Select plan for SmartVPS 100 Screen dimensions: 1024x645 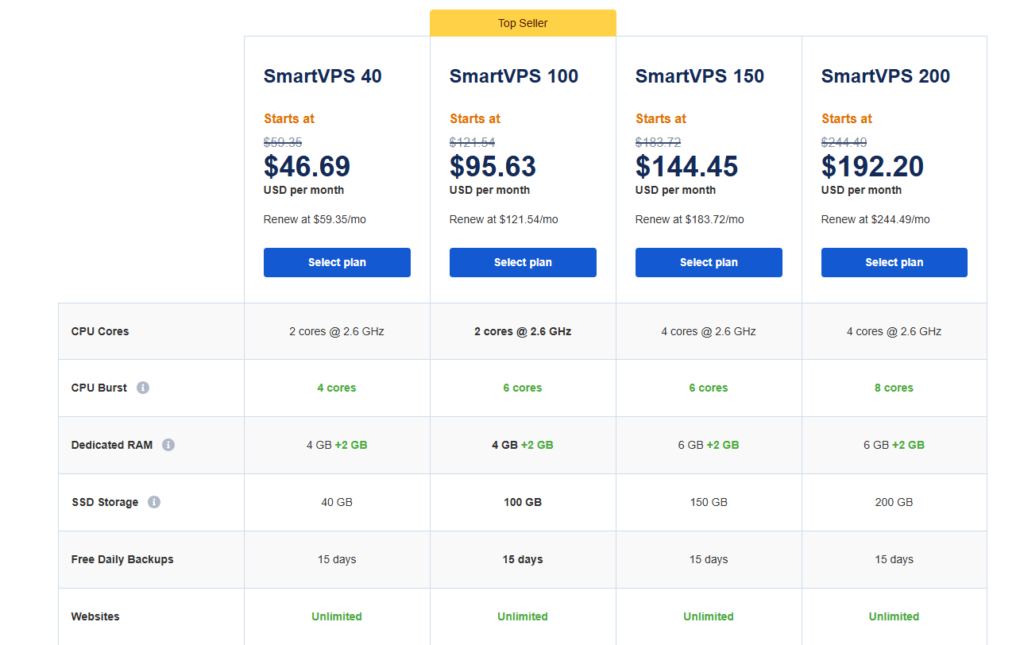(x=523, y=262)
